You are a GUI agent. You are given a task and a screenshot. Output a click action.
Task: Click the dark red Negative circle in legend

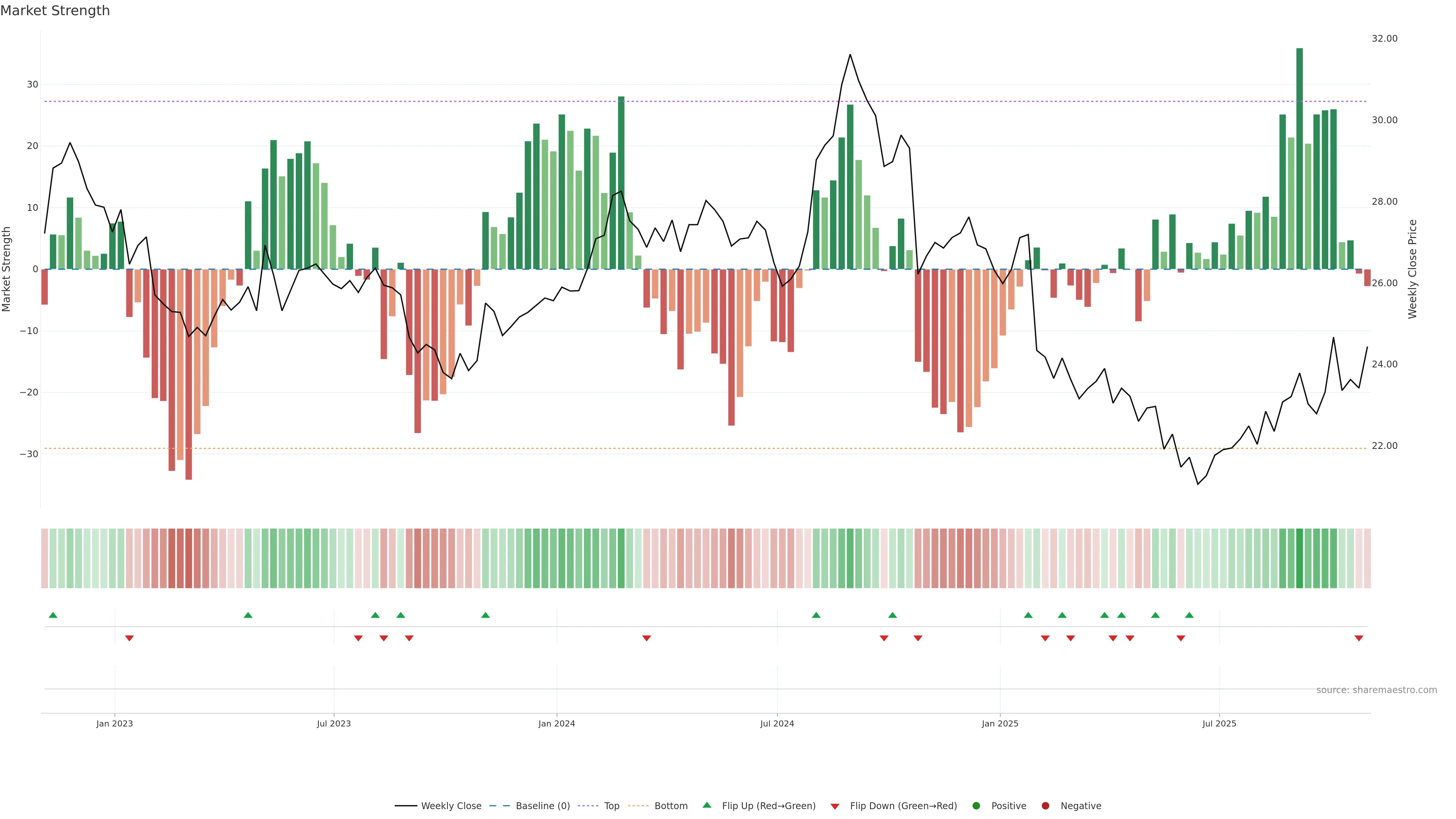pos(1045,806)
